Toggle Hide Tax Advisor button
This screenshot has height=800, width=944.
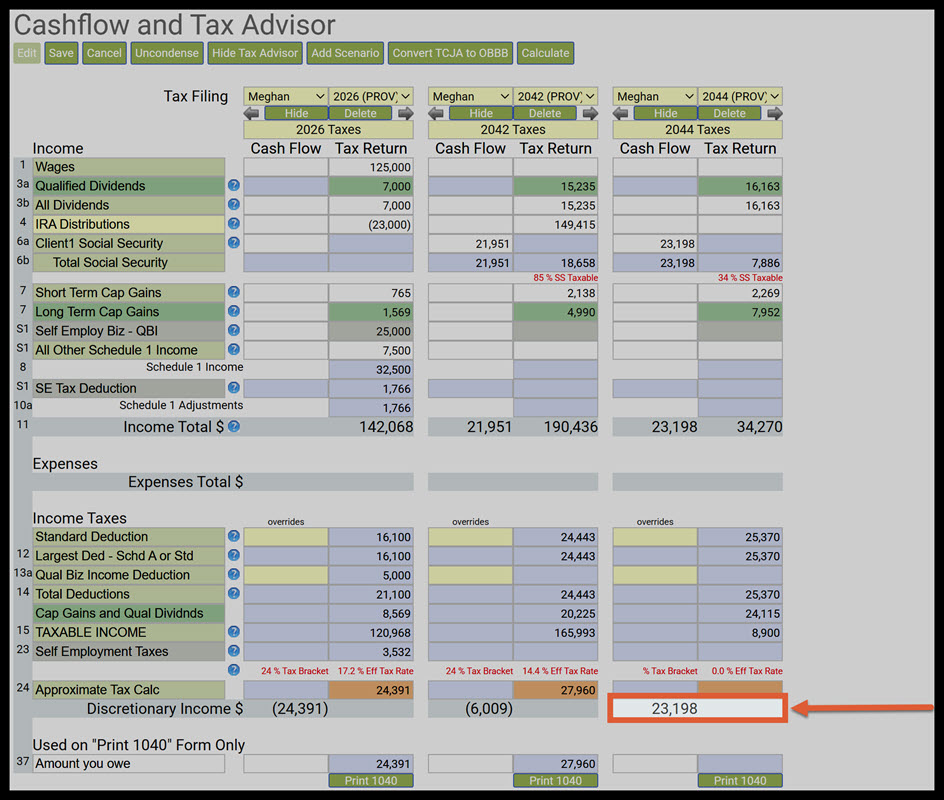click(255, 53)
